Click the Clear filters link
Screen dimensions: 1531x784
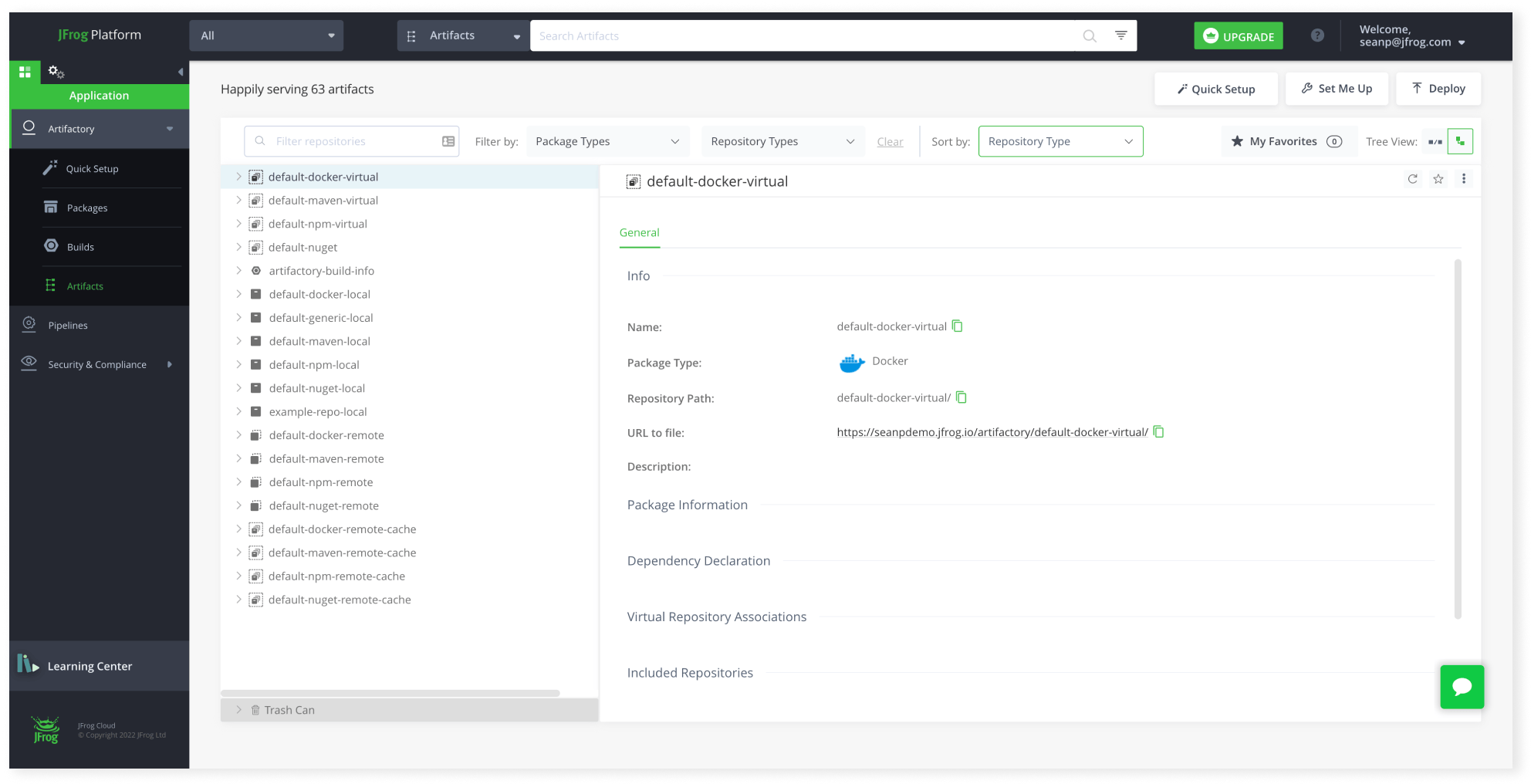pos(890,142)
